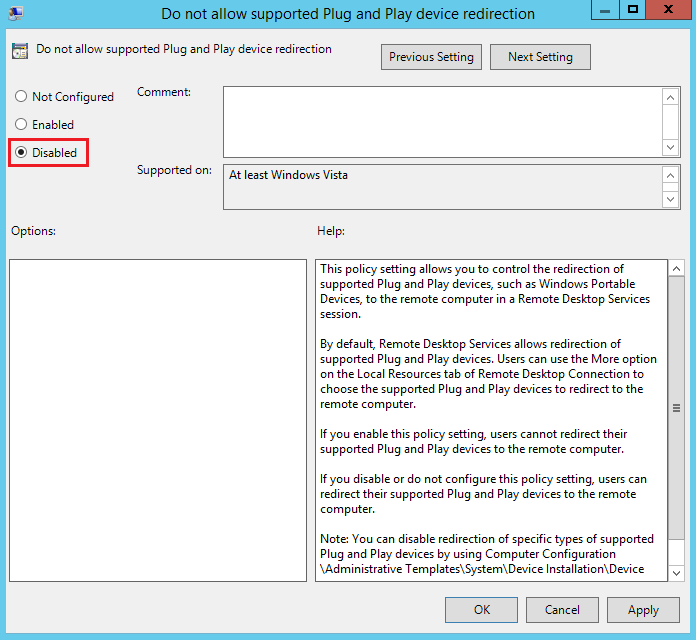Click the Comment box scroll up arrow
The height and width of the screenshot is (640, 696).
[670, 97]
